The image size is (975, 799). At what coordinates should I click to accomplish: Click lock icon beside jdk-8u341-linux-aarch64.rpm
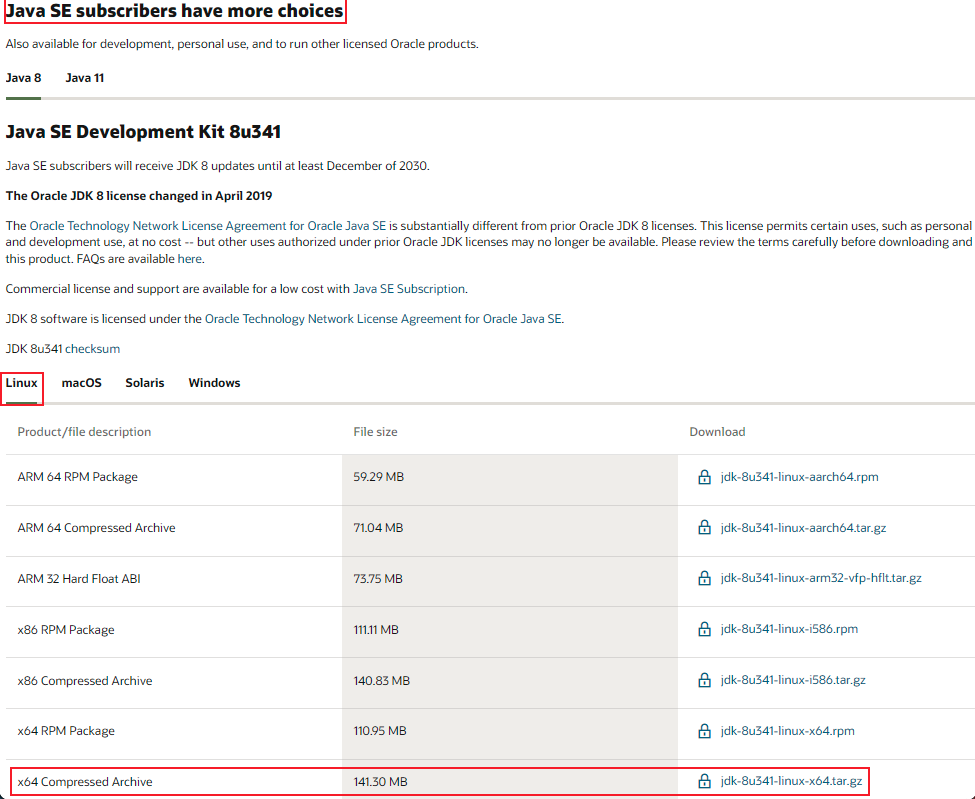[704, 477]
